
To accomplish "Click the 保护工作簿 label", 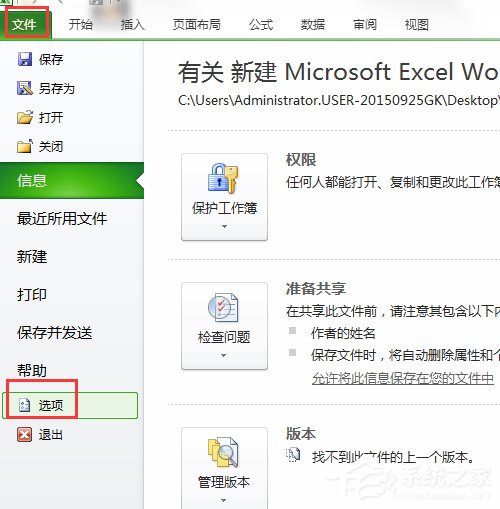I will pos(224,208).
